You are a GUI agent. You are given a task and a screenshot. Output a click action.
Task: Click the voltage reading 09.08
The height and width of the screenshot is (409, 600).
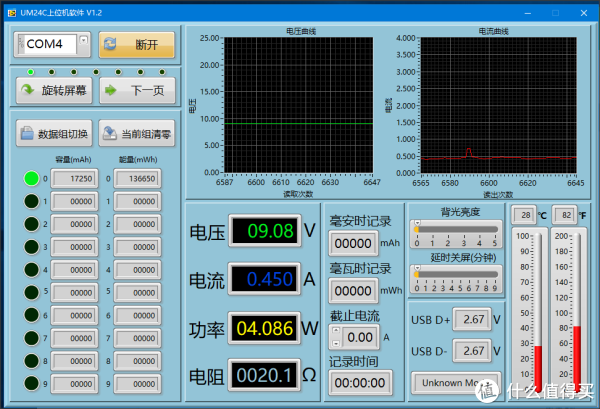point(265,231)
